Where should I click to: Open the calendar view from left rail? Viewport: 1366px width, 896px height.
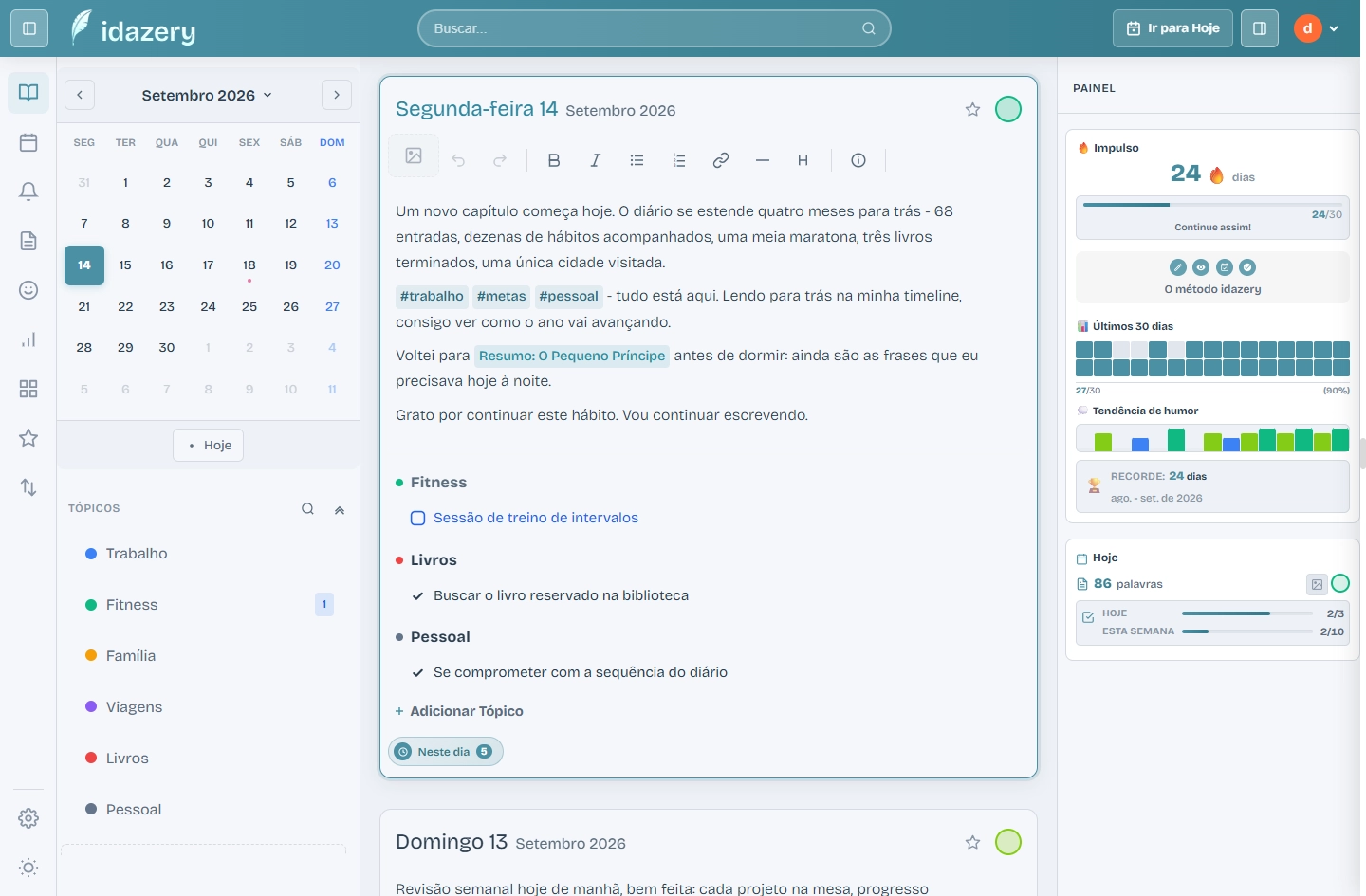(x=28, y=142)
